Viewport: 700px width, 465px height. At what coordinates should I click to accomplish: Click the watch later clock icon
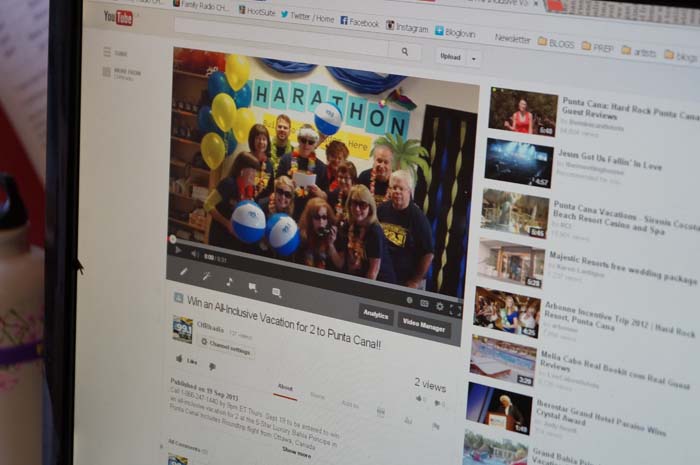(409, 300)
